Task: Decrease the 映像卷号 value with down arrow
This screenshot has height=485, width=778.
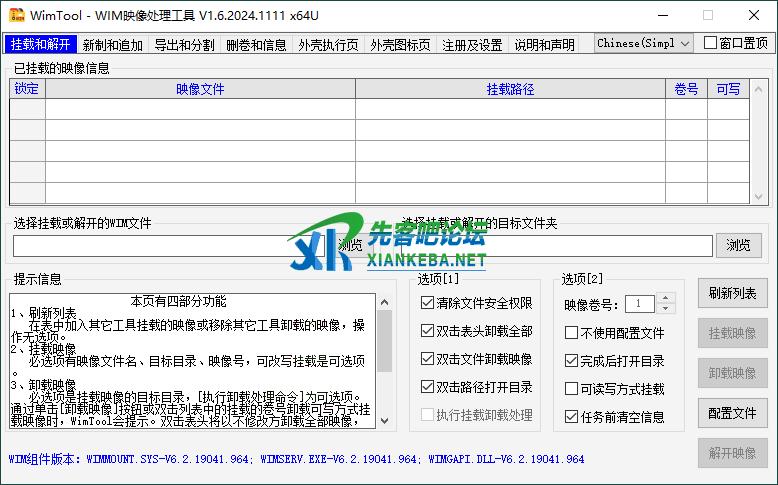Action: point(667,309)
